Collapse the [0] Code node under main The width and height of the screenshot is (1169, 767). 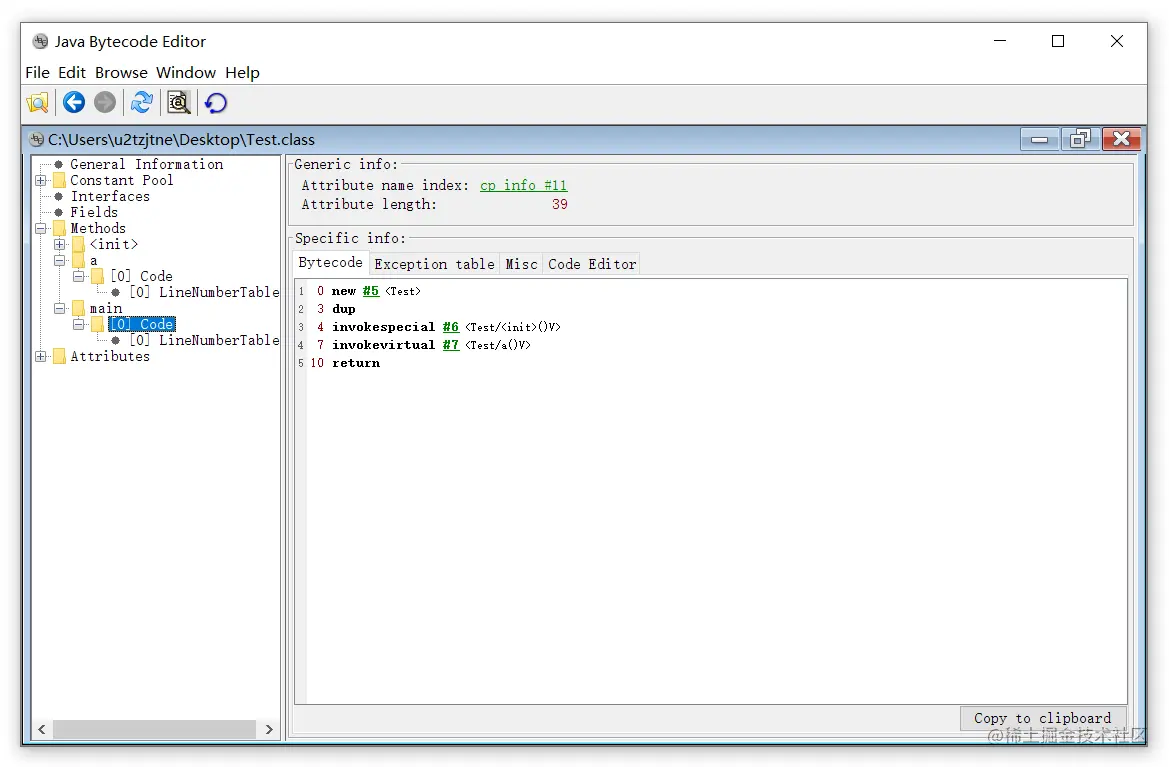pyautogui.click(x=78, y=324)
